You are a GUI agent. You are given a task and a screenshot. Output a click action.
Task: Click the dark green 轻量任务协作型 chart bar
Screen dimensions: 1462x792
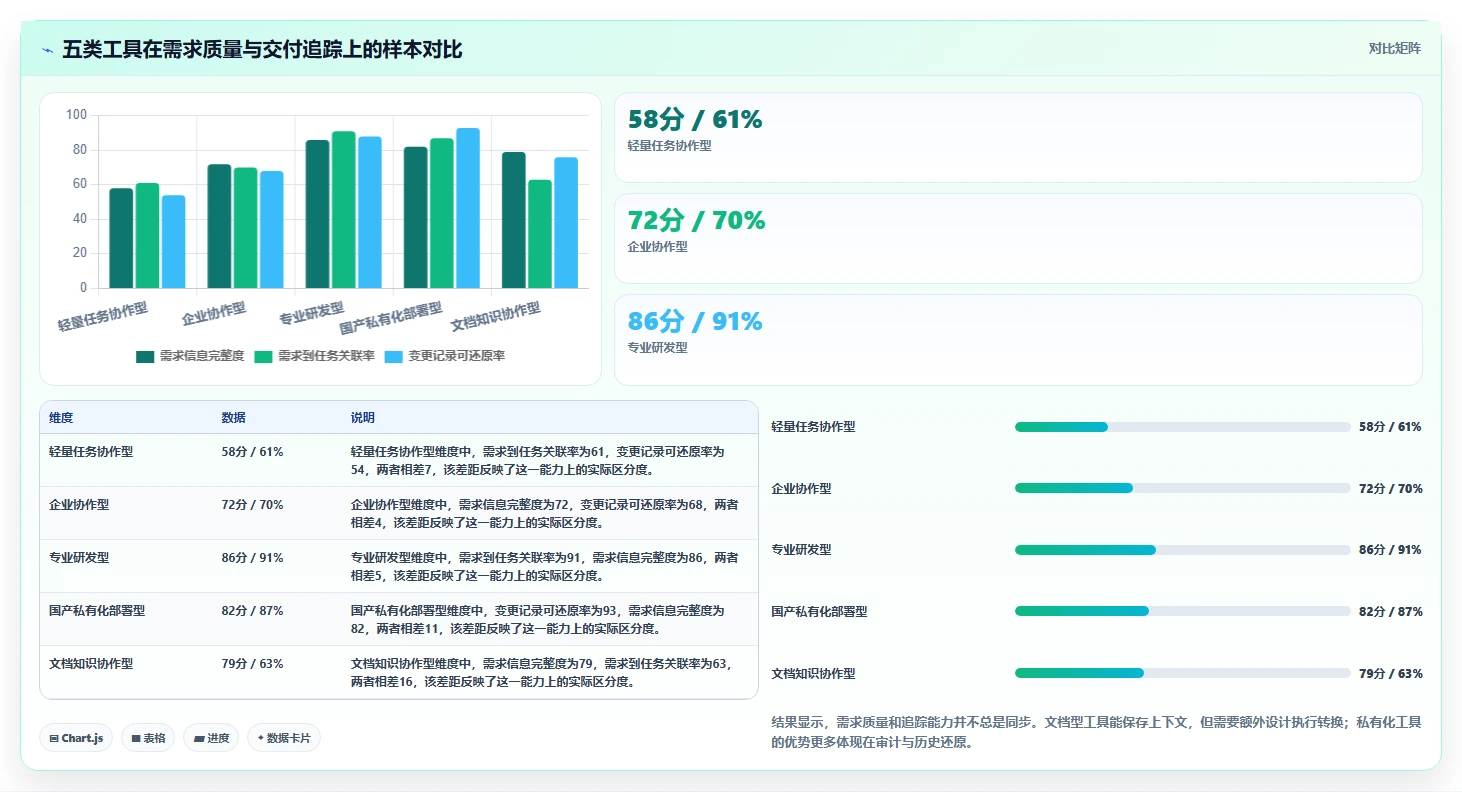point(121,238)
